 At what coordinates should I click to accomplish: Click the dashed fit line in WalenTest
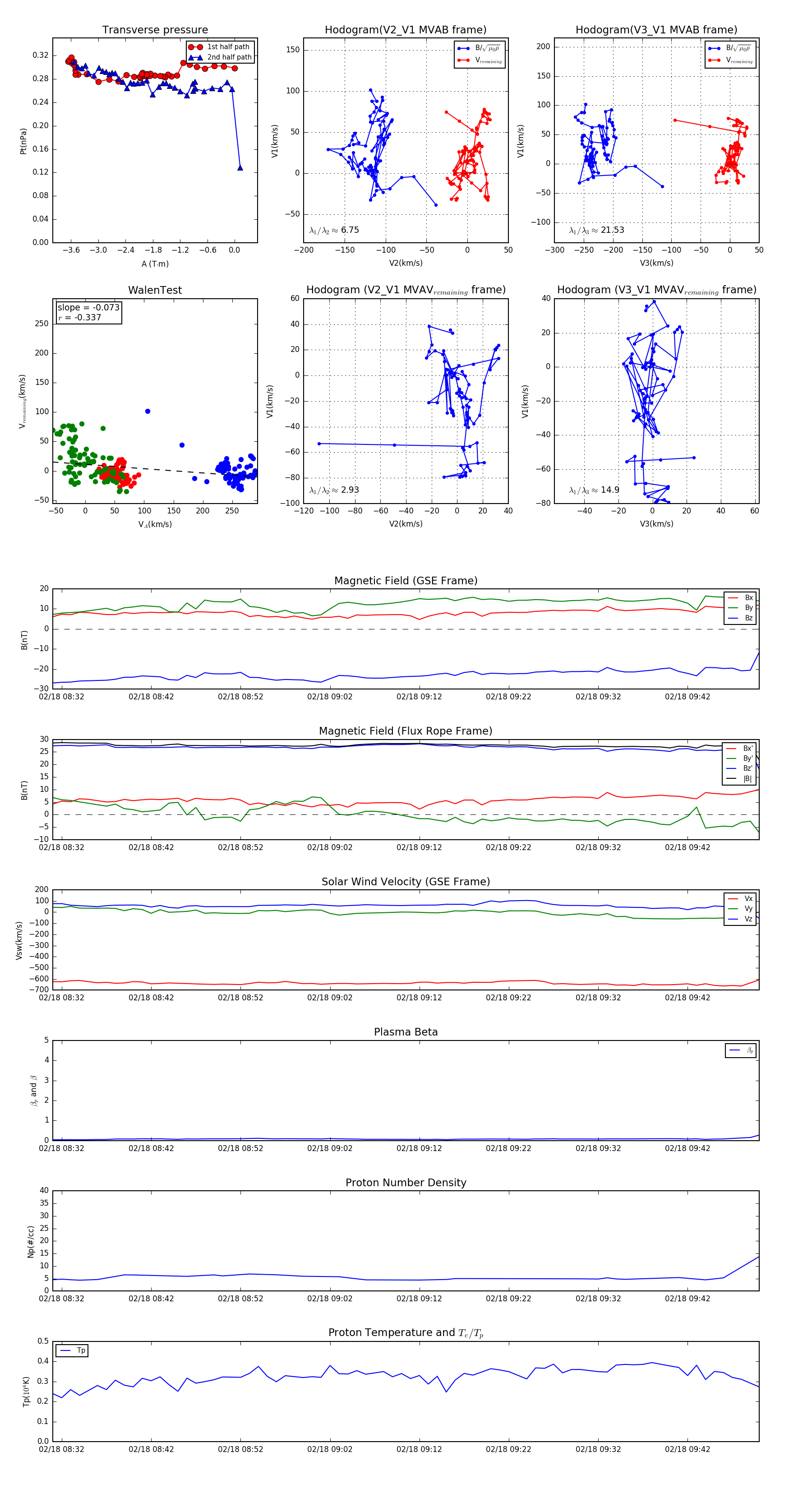155,469
